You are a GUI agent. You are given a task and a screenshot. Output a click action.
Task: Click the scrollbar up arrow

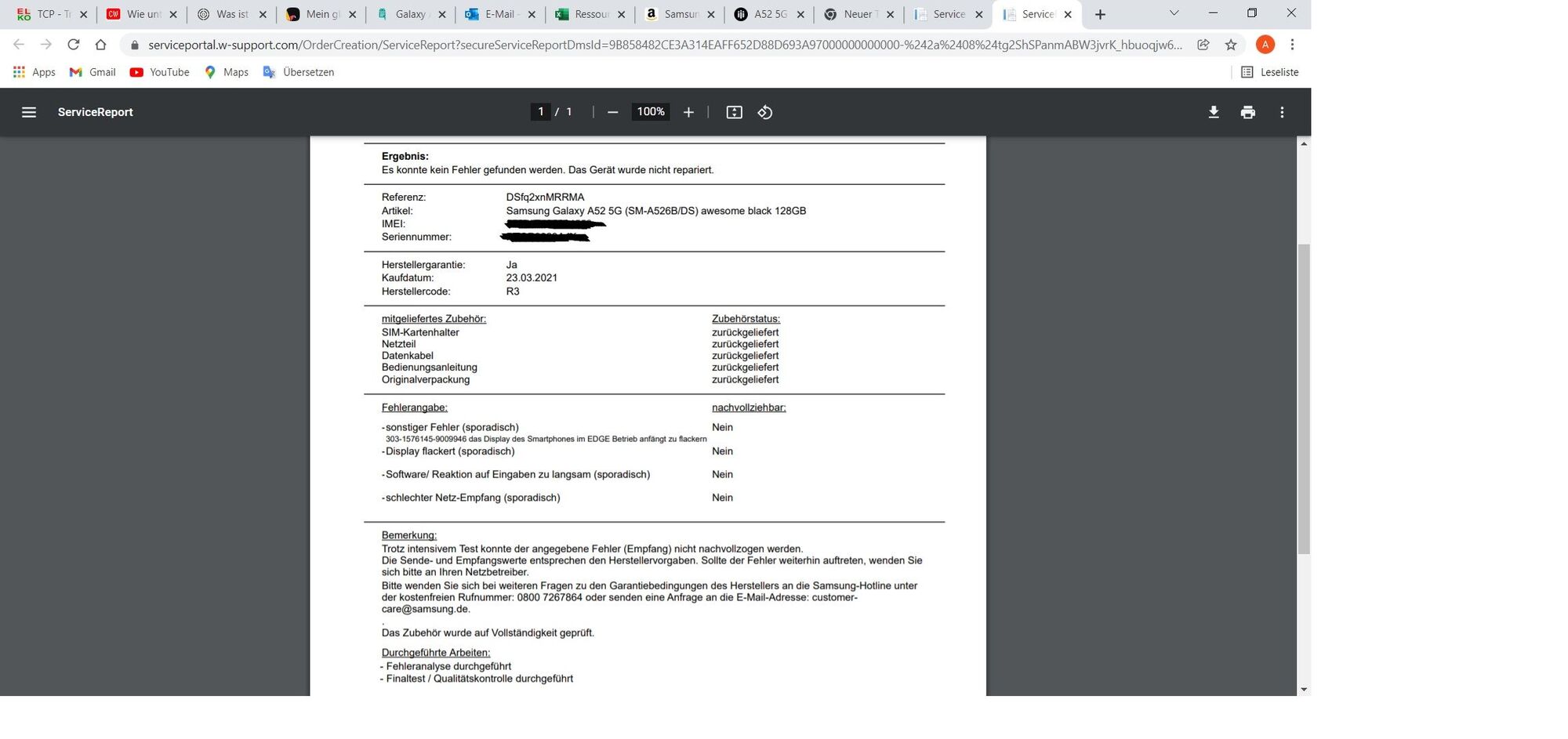(1304, 143)
